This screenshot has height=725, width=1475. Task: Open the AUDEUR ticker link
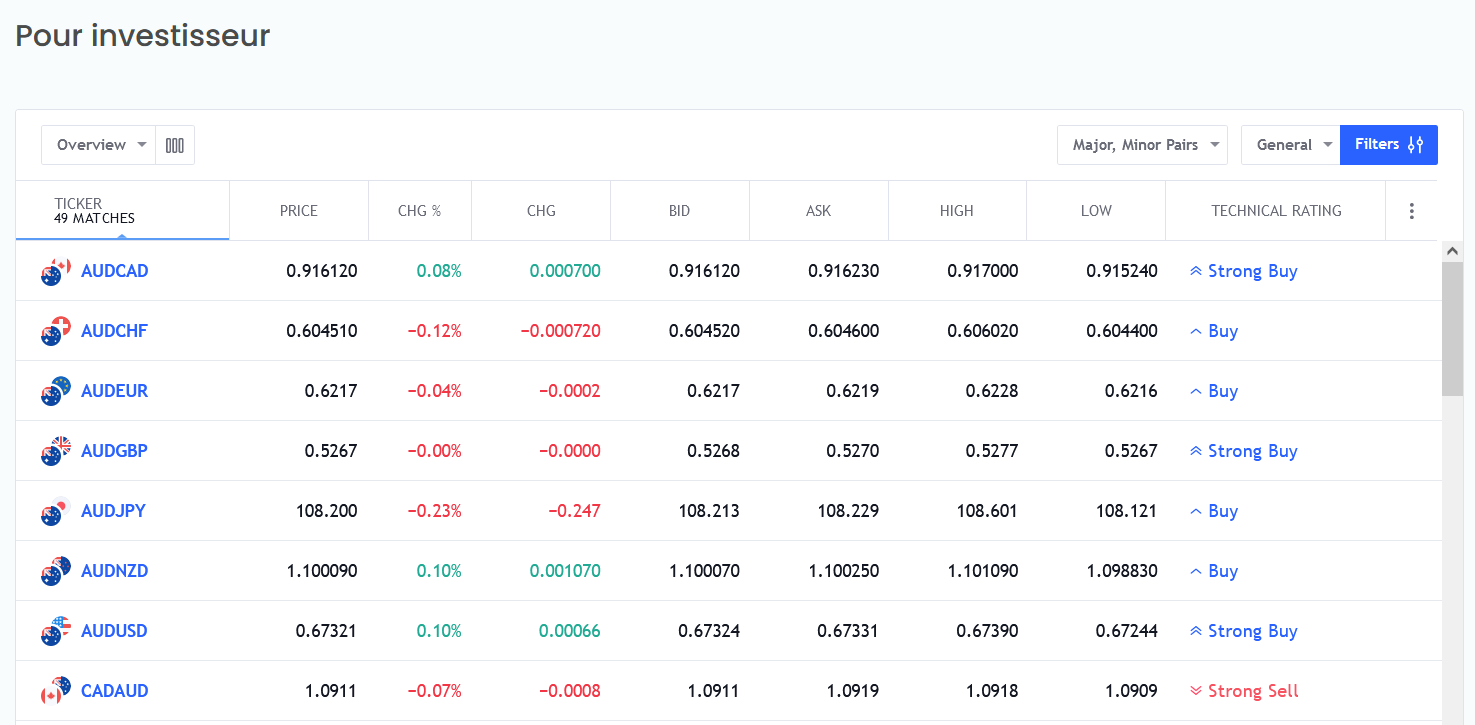click(114, 391)
